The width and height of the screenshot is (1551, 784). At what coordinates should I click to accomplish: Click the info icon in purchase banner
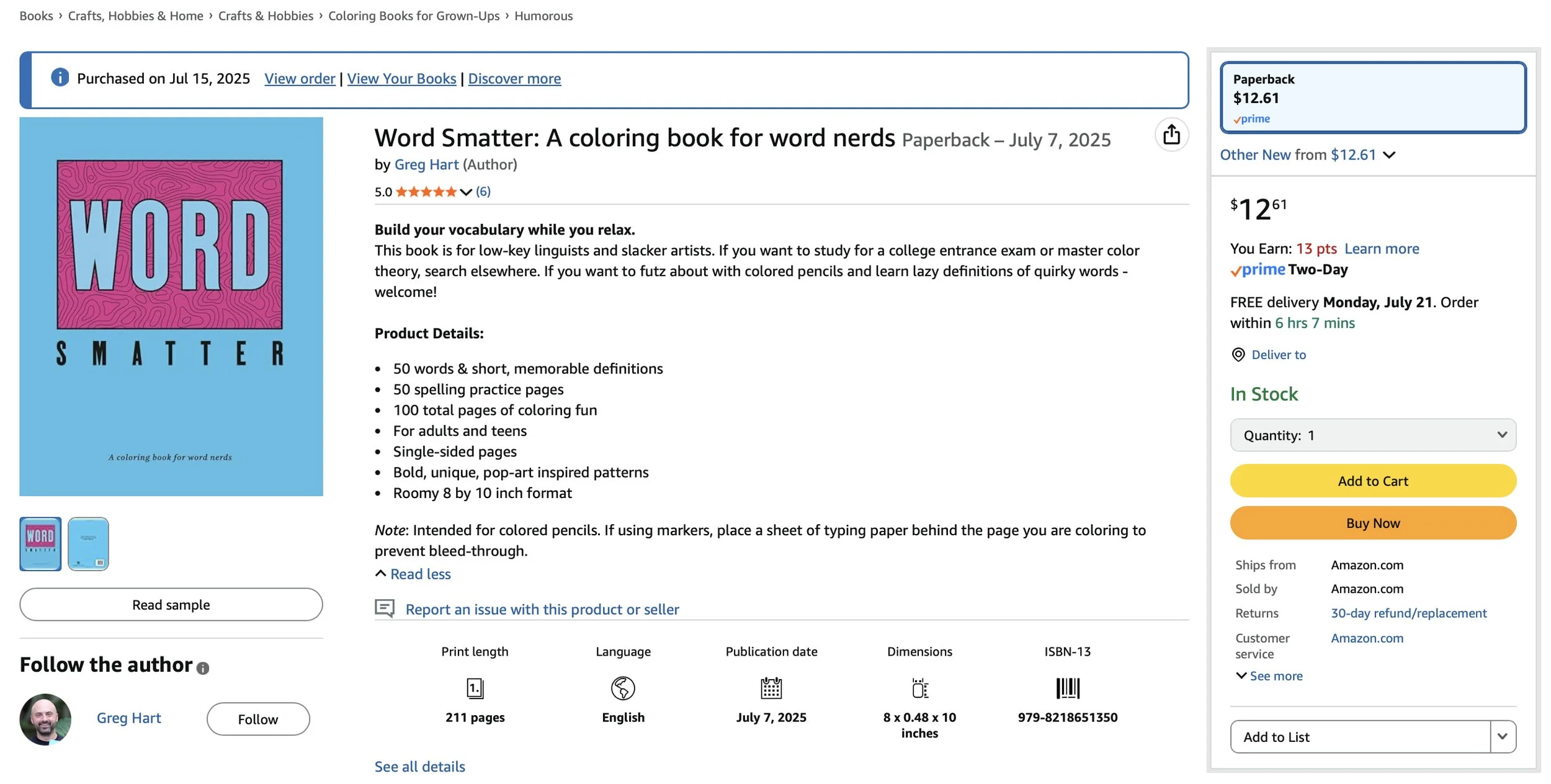(x=60, y=78)
